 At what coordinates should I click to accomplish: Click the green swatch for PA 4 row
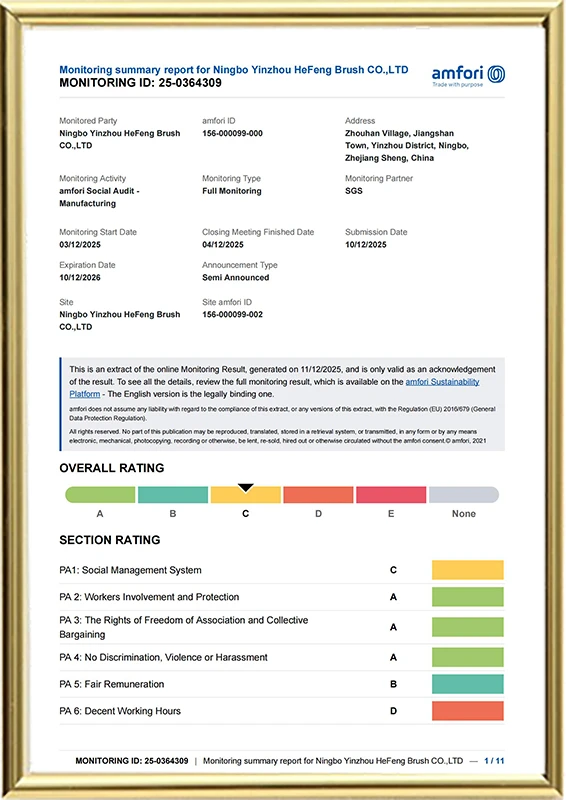[467, 657]
